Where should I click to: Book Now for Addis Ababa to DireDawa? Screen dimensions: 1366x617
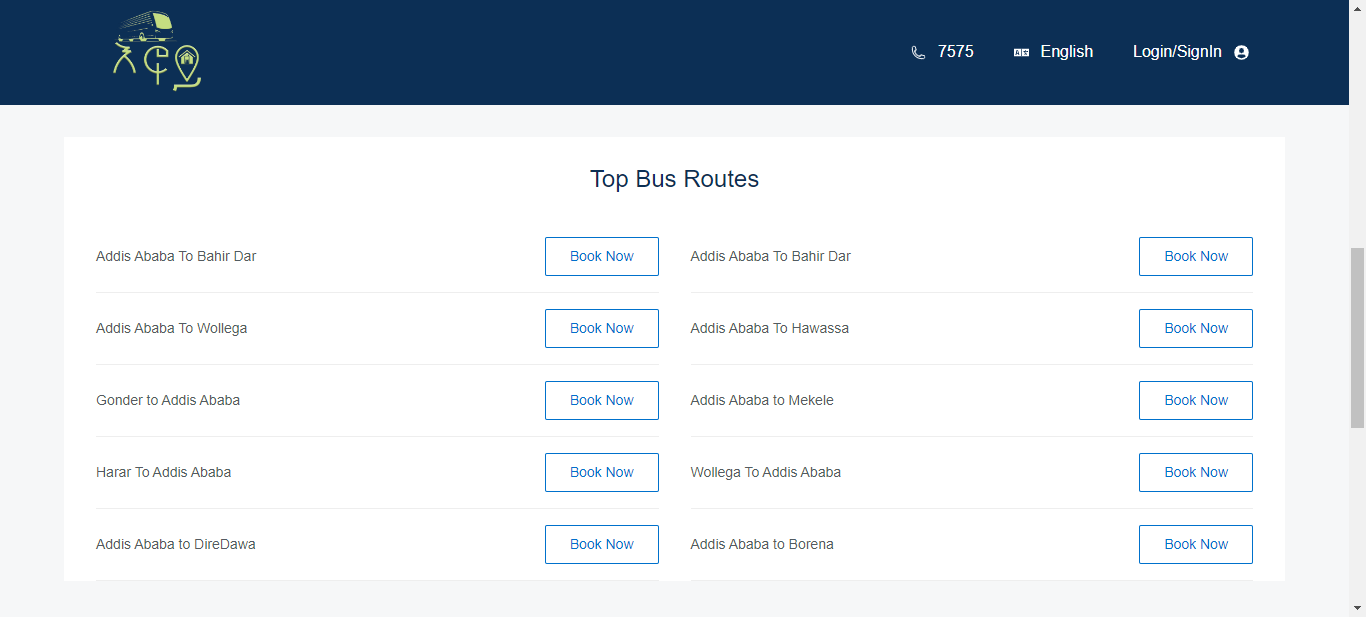601,544
